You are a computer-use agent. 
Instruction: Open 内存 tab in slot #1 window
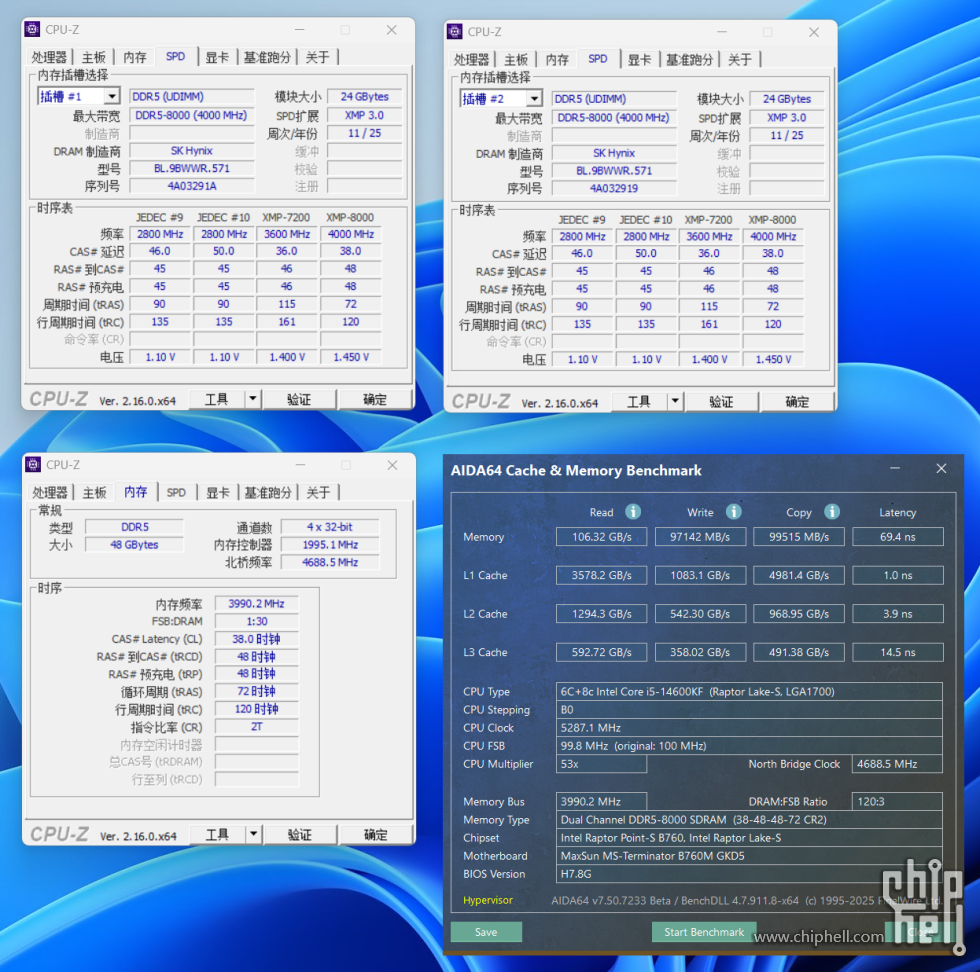tap(134, 58)
